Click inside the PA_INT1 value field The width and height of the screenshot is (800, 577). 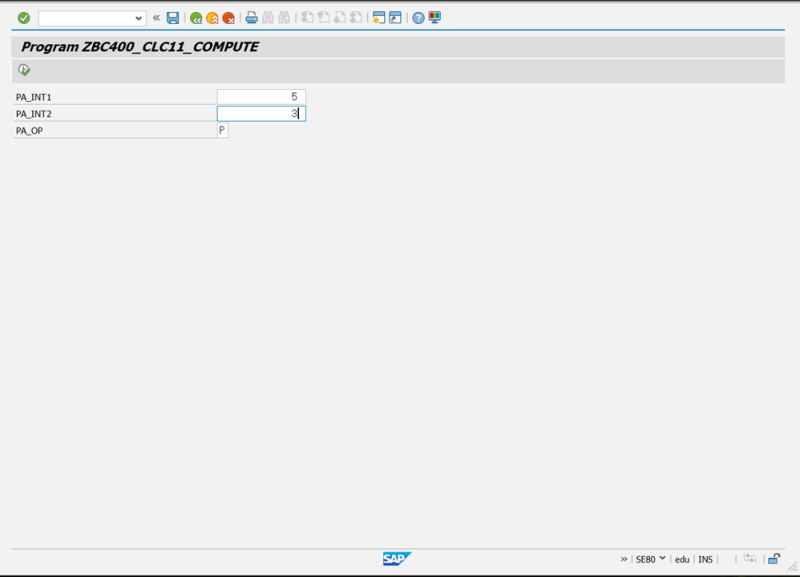point(260,96)
